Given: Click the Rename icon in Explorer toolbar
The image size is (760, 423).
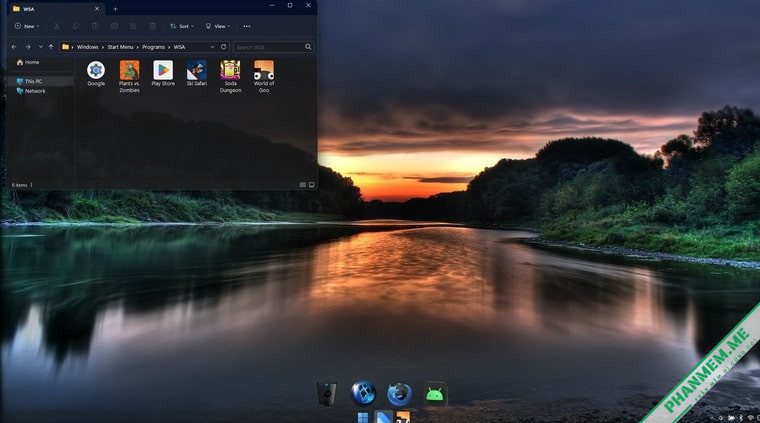Looking at the screenshot, I should coord(114,26).
